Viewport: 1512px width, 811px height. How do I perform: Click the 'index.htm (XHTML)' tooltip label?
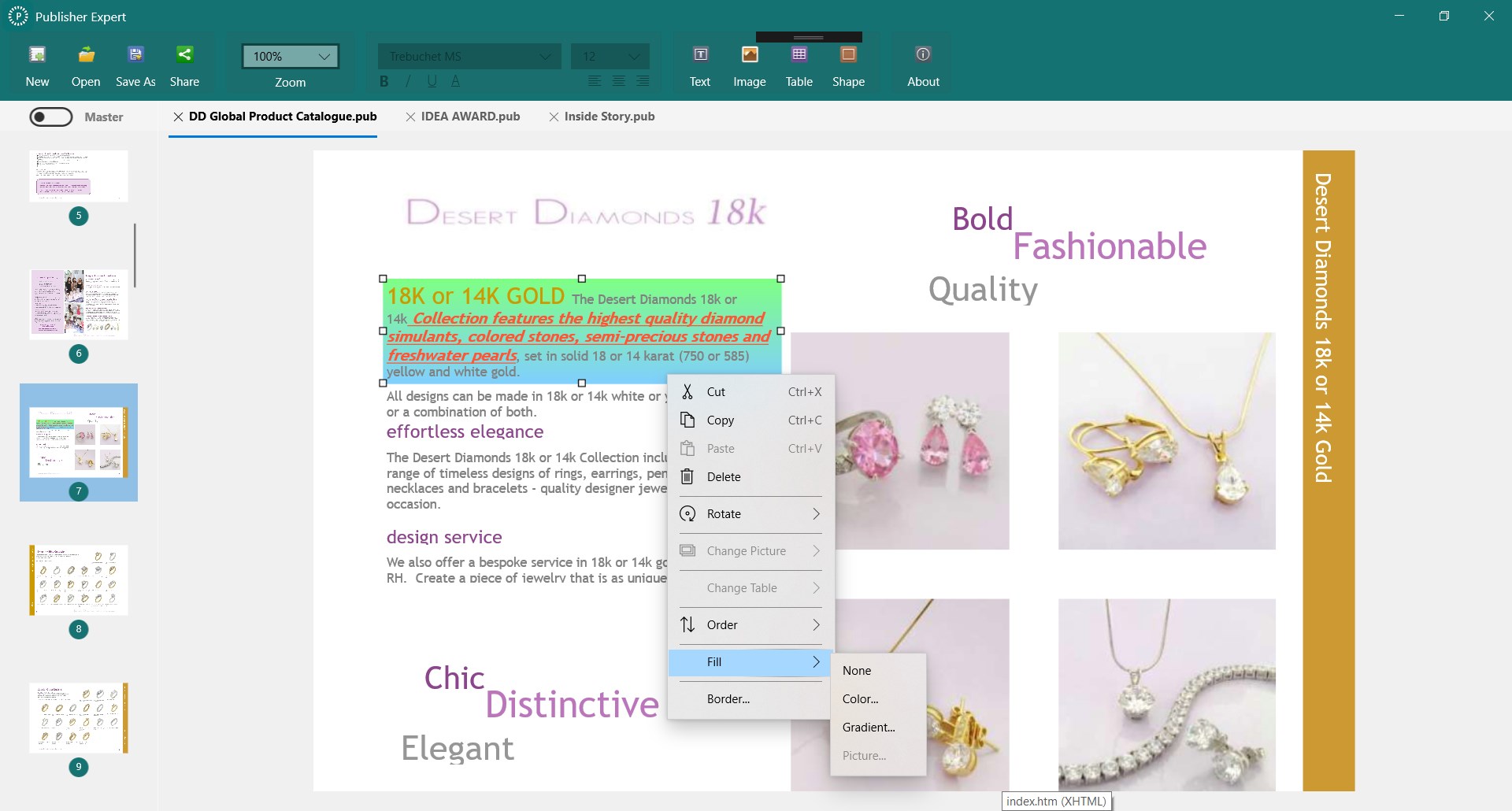(x=1056, y=802)
